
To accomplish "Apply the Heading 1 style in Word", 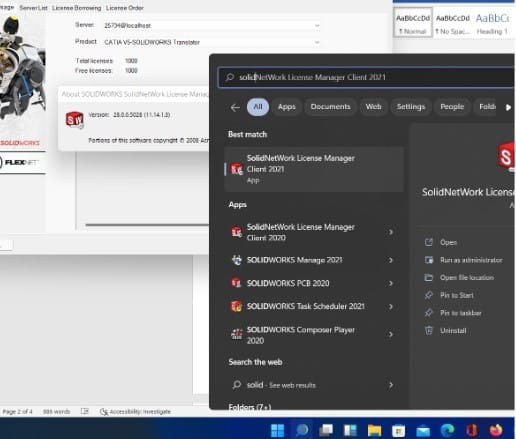I will point(492,23).
